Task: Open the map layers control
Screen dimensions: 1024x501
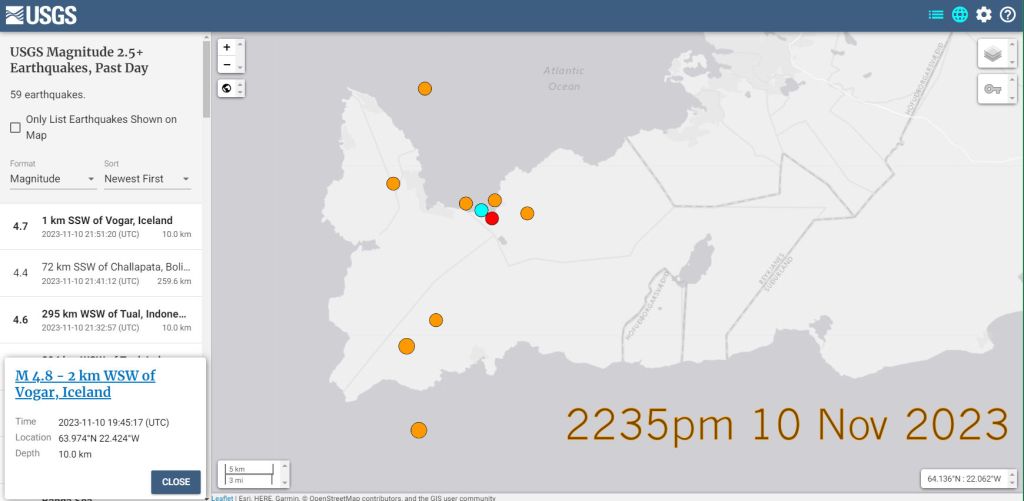Action: coord(992,54)
